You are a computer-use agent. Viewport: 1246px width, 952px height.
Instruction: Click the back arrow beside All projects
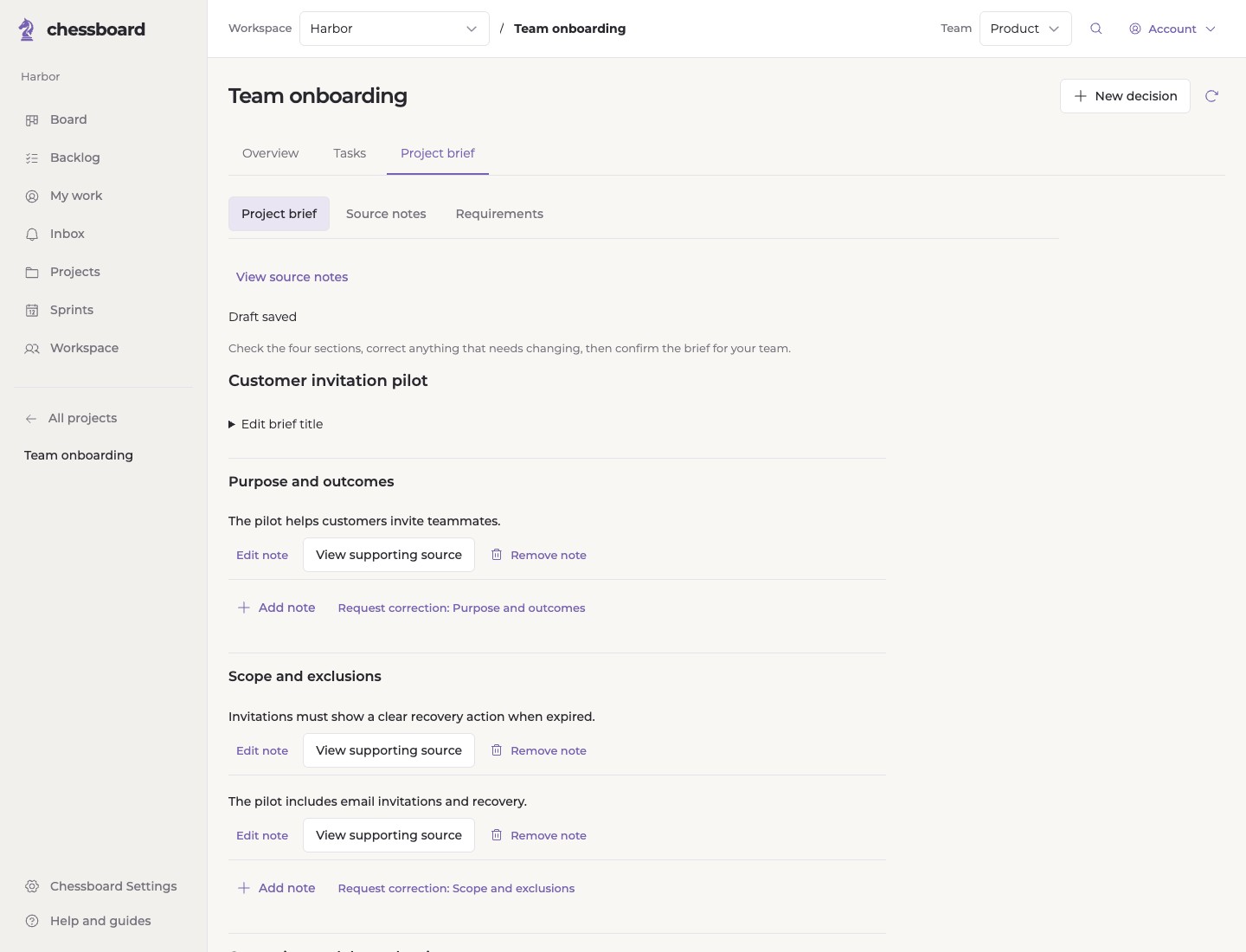(x=31, y=419)
